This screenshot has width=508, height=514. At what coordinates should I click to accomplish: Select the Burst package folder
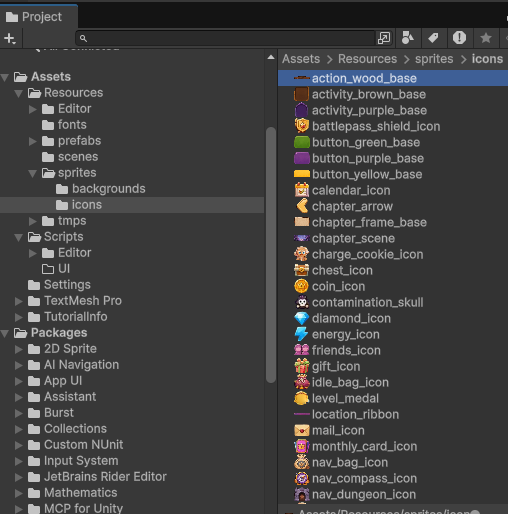pos(51,413)
